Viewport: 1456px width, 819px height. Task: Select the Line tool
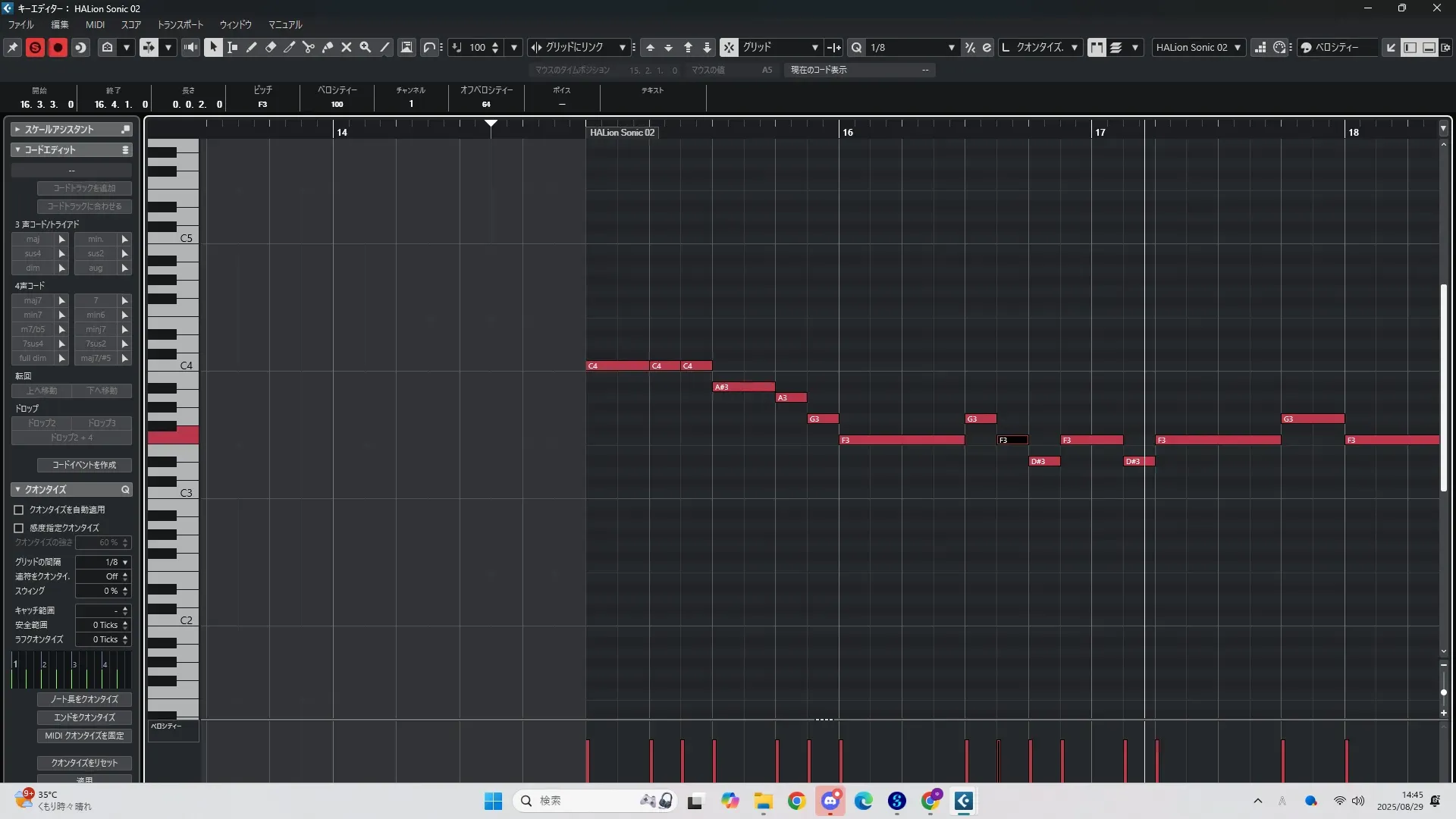[x=384, y=47]
